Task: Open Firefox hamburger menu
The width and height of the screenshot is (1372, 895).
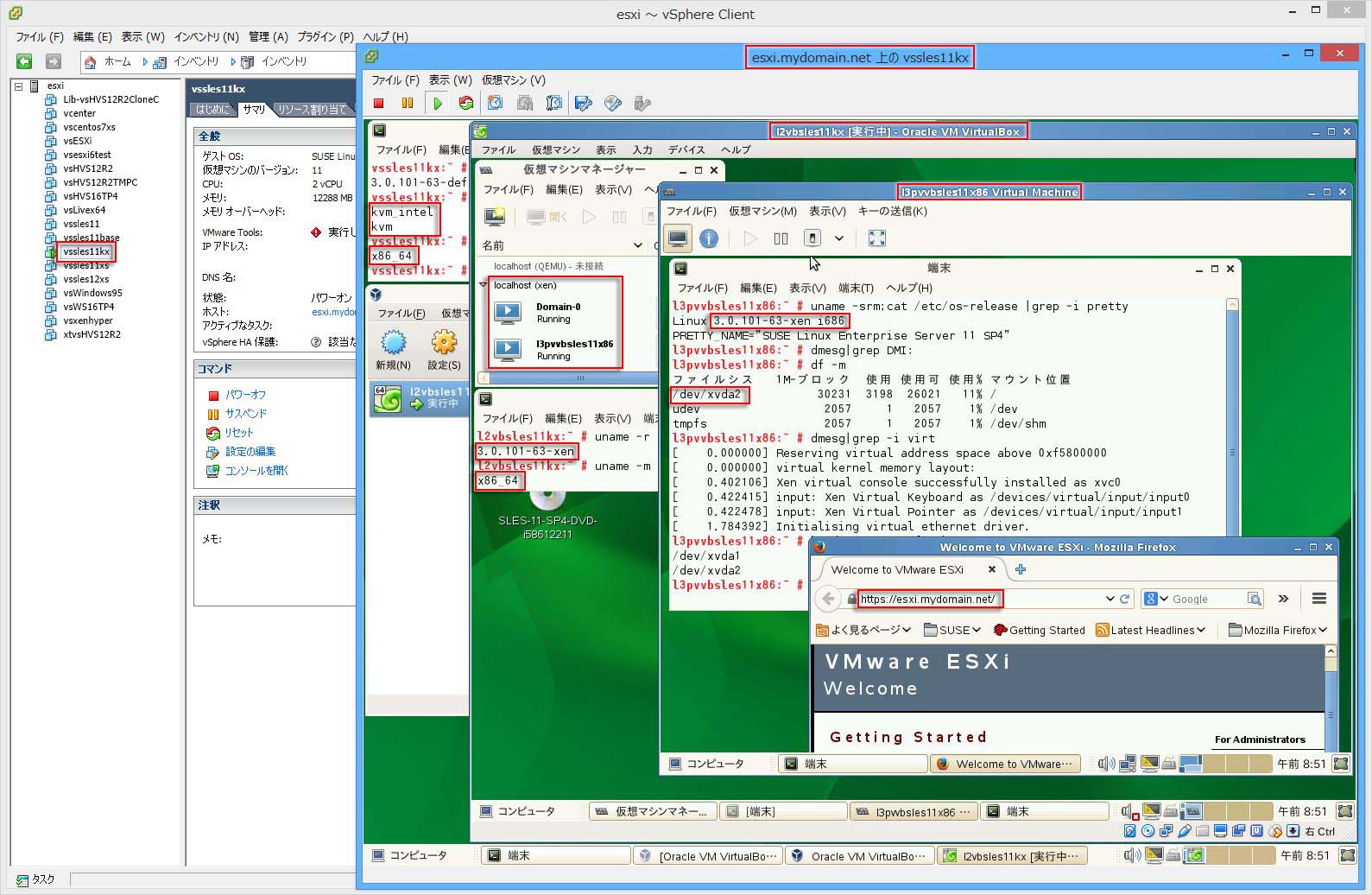Action: (1319, 599)
